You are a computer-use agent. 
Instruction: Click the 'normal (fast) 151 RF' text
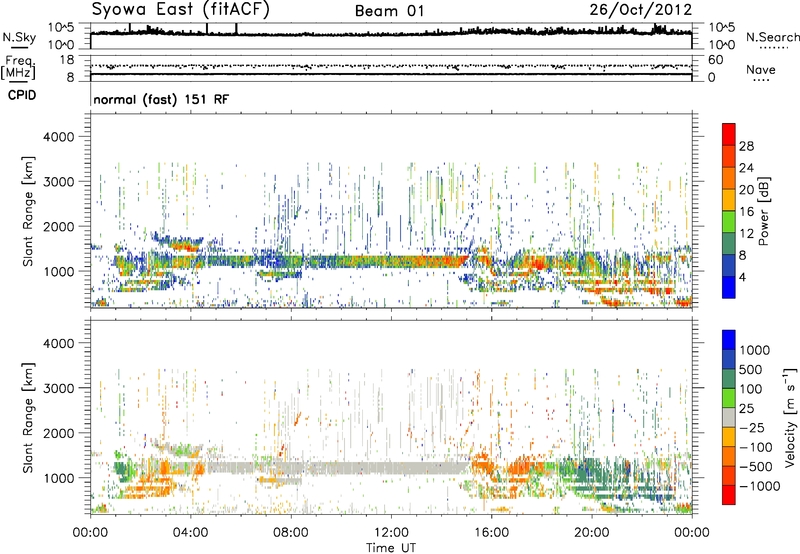point(161,99)
